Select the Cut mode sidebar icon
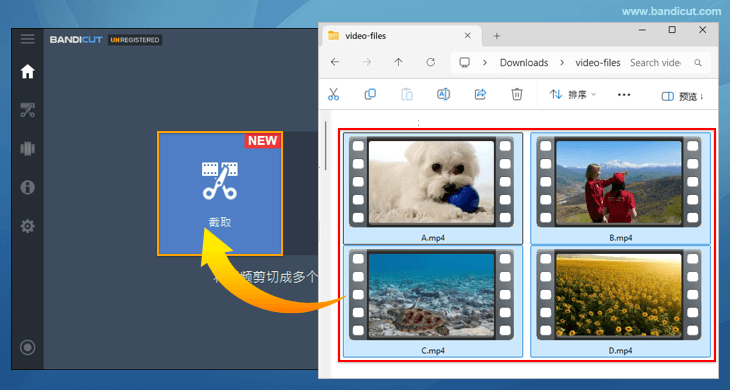730x390 pixels. 27,110
